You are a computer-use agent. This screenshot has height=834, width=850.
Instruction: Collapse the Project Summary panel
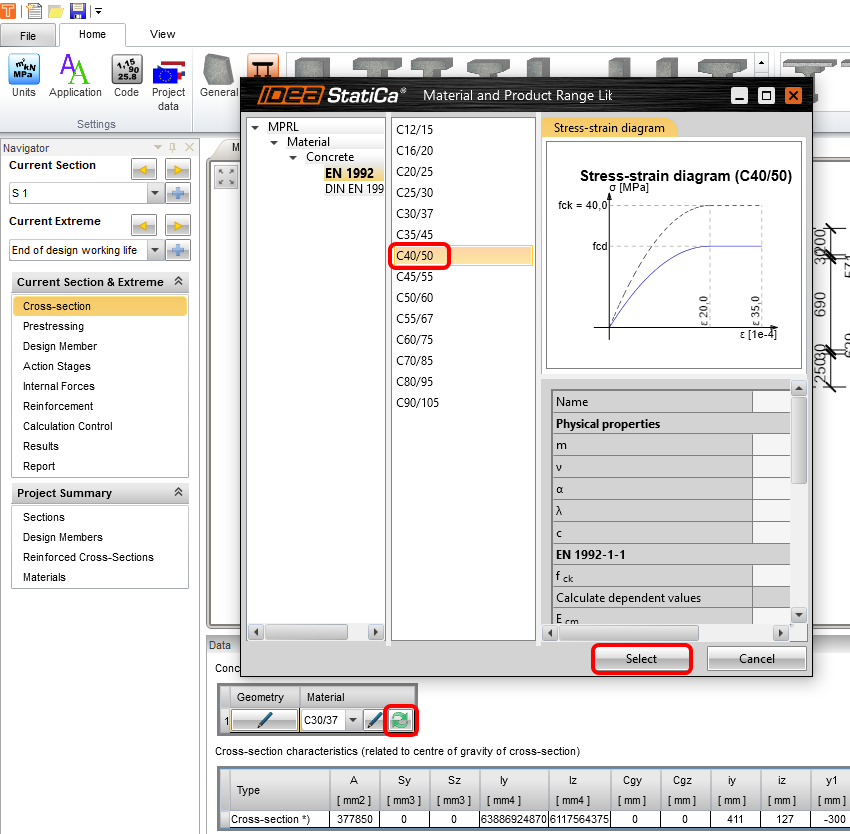click(178, 493)
